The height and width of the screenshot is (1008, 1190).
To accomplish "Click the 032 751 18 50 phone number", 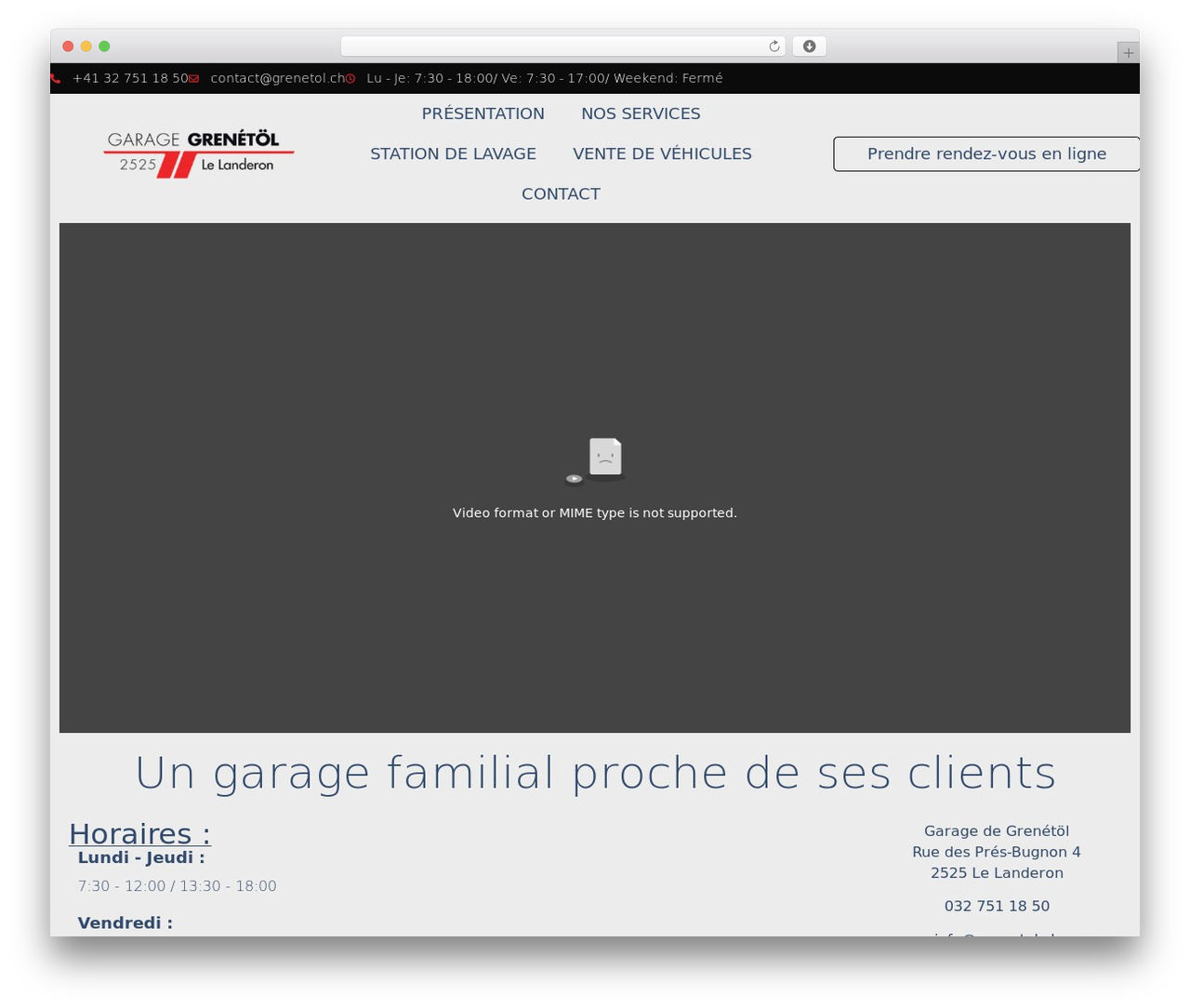I will click(997, 906).
